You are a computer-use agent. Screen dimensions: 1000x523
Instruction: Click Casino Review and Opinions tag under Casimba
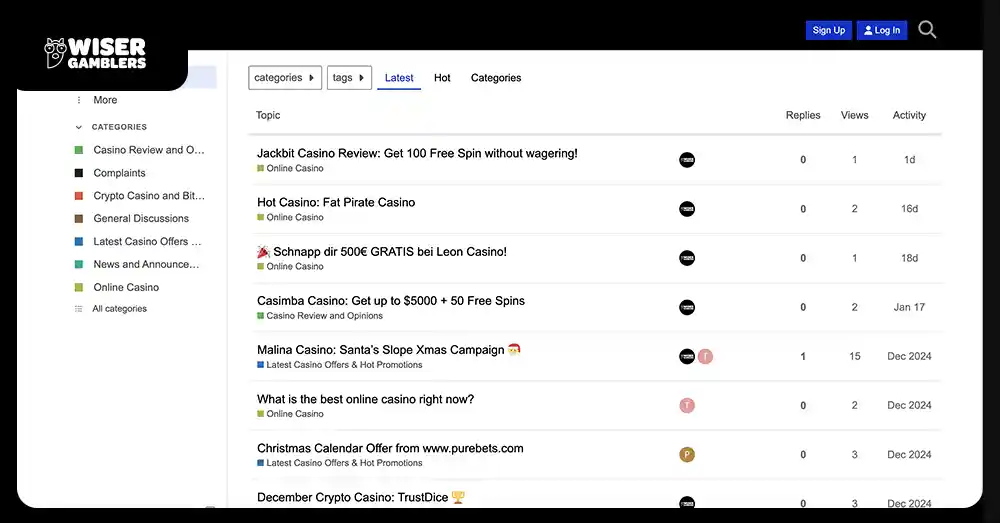(320, 316)
